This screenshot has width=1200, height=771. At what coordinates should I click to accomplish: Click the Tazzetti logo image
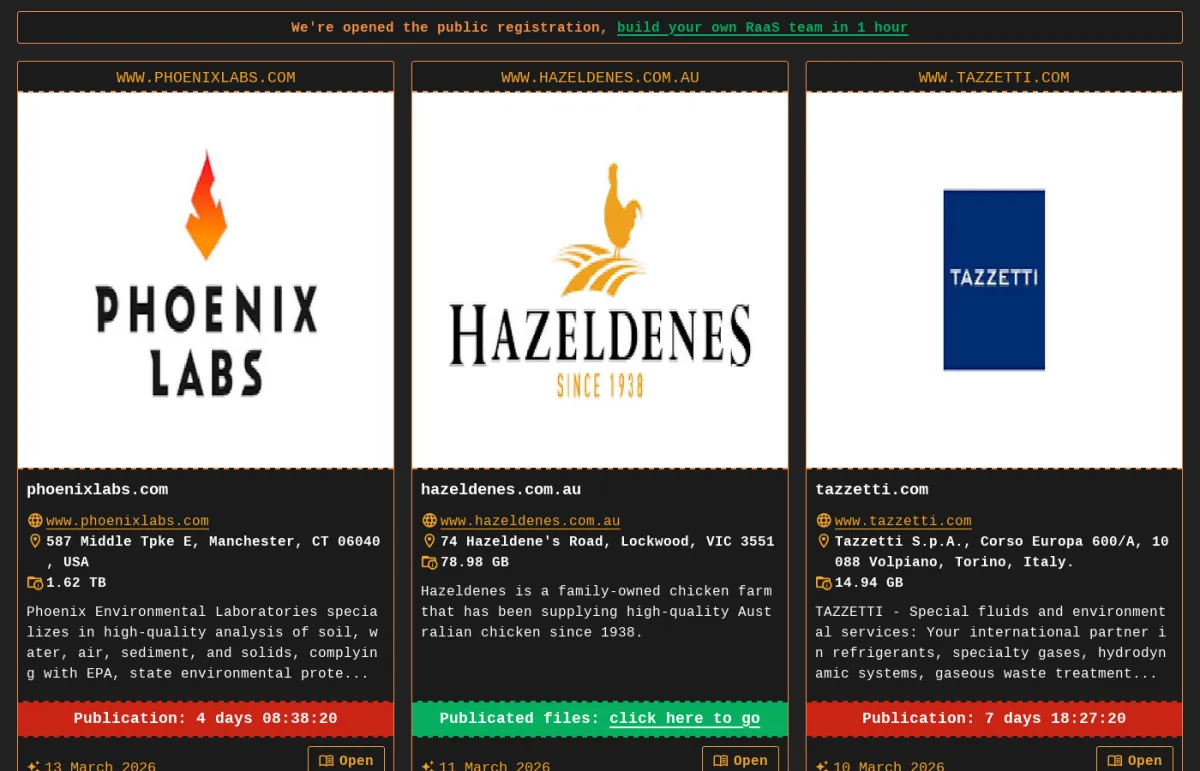pyautogui.click(x=994, y=280)
